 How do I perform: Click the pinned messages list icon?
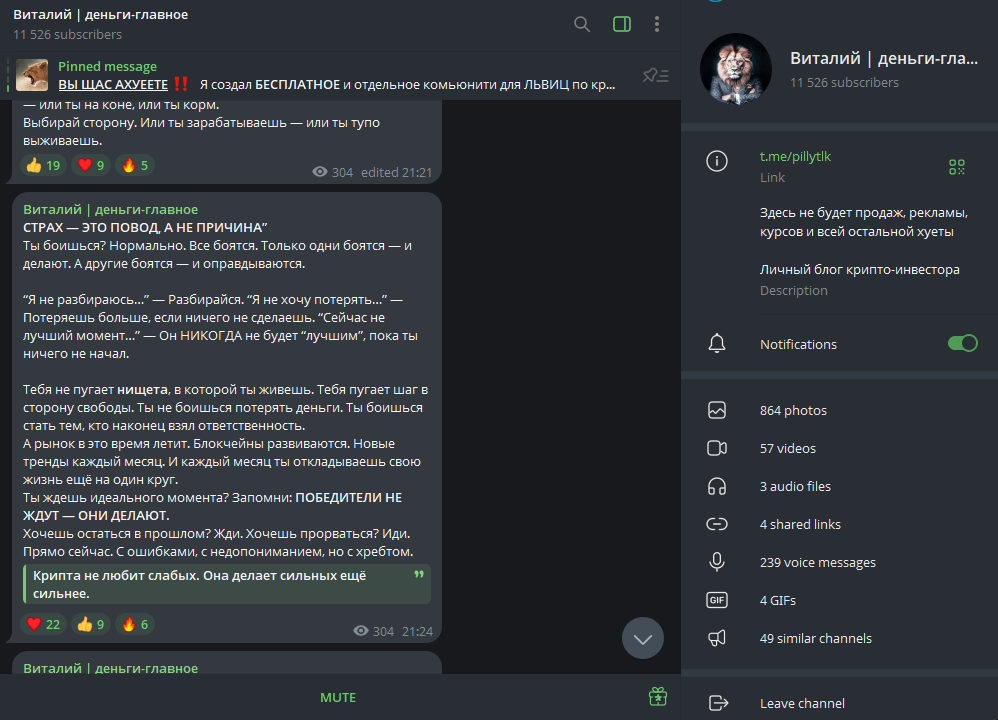point(656,75)
